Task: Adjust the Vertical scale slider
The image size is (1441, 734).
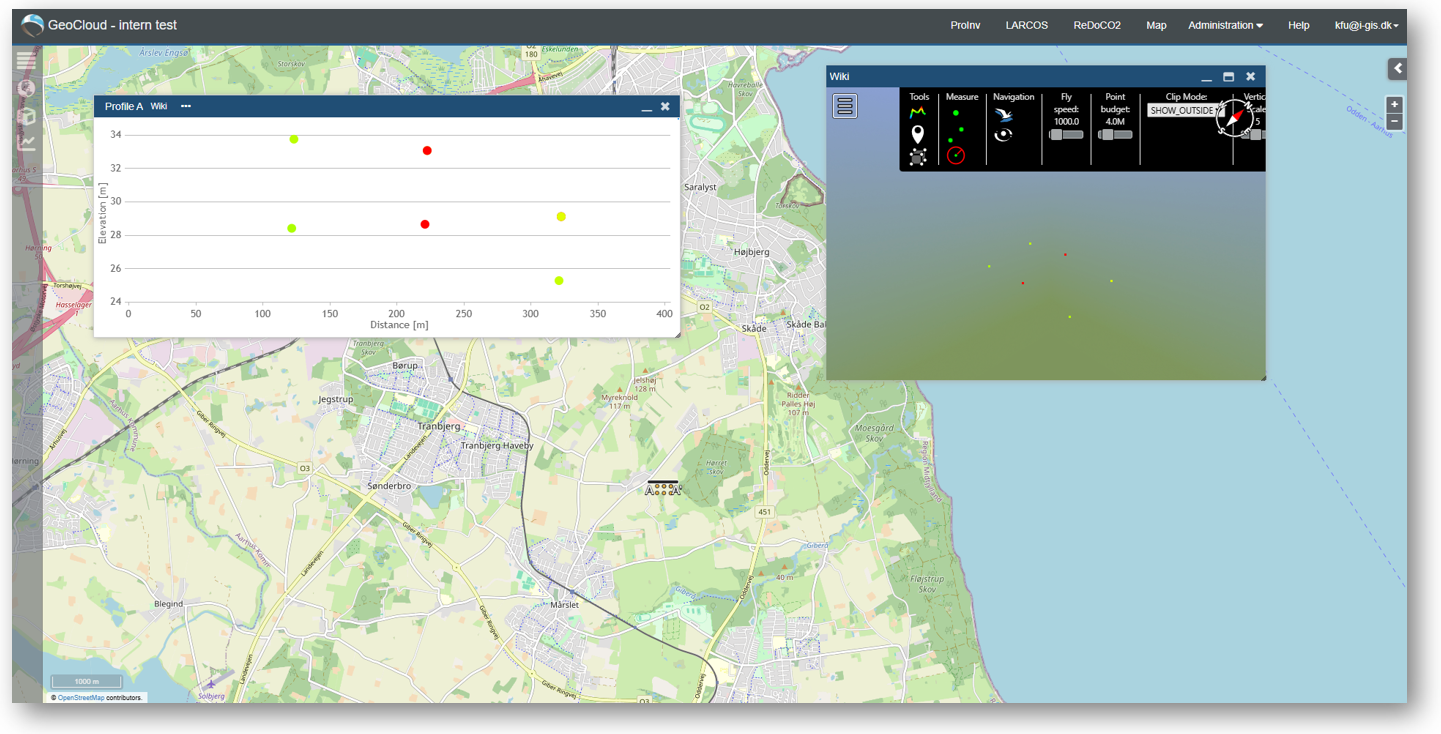Action: pos(1252,134)
